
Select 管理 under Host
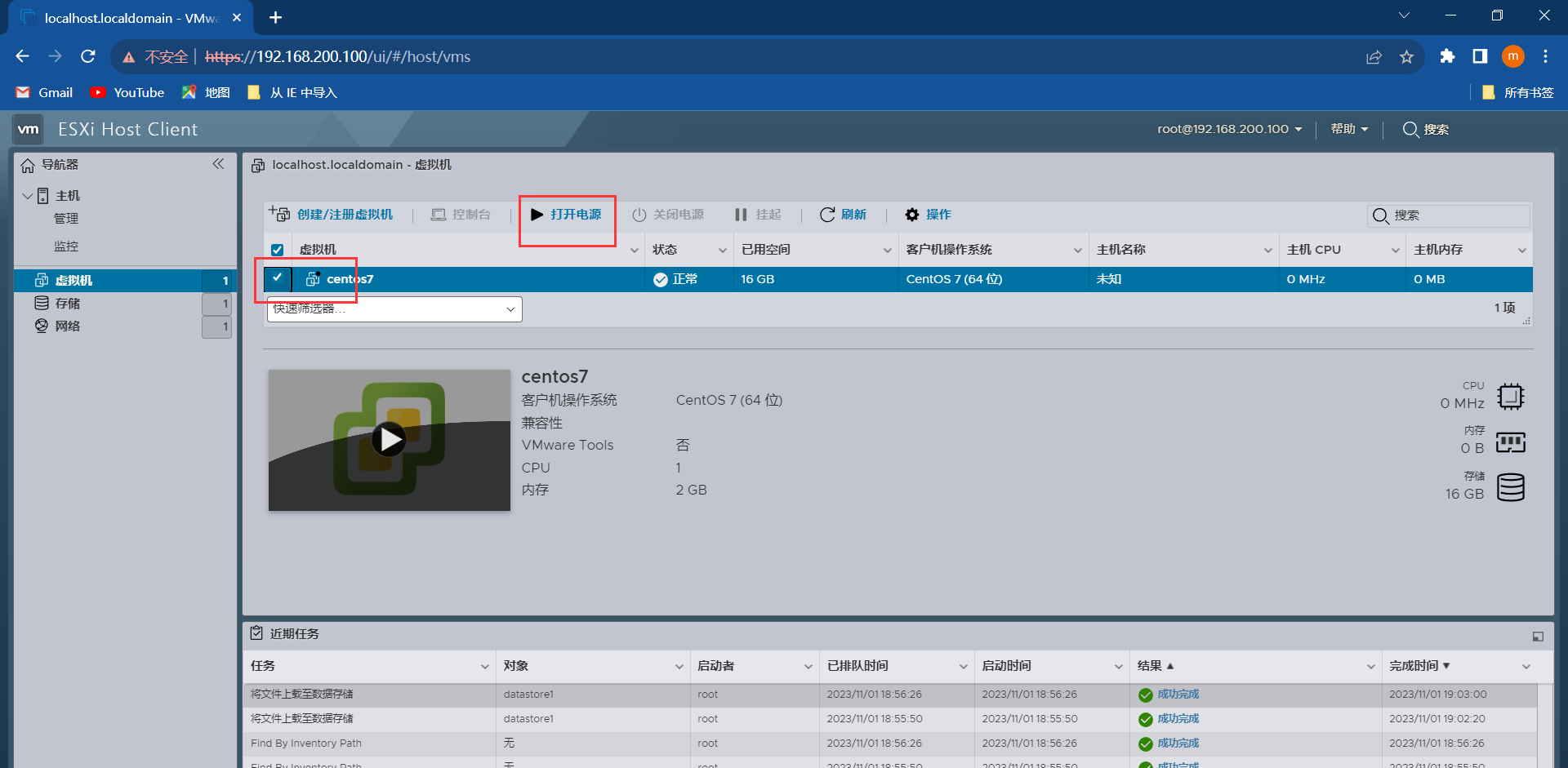[x=66, y=219]
